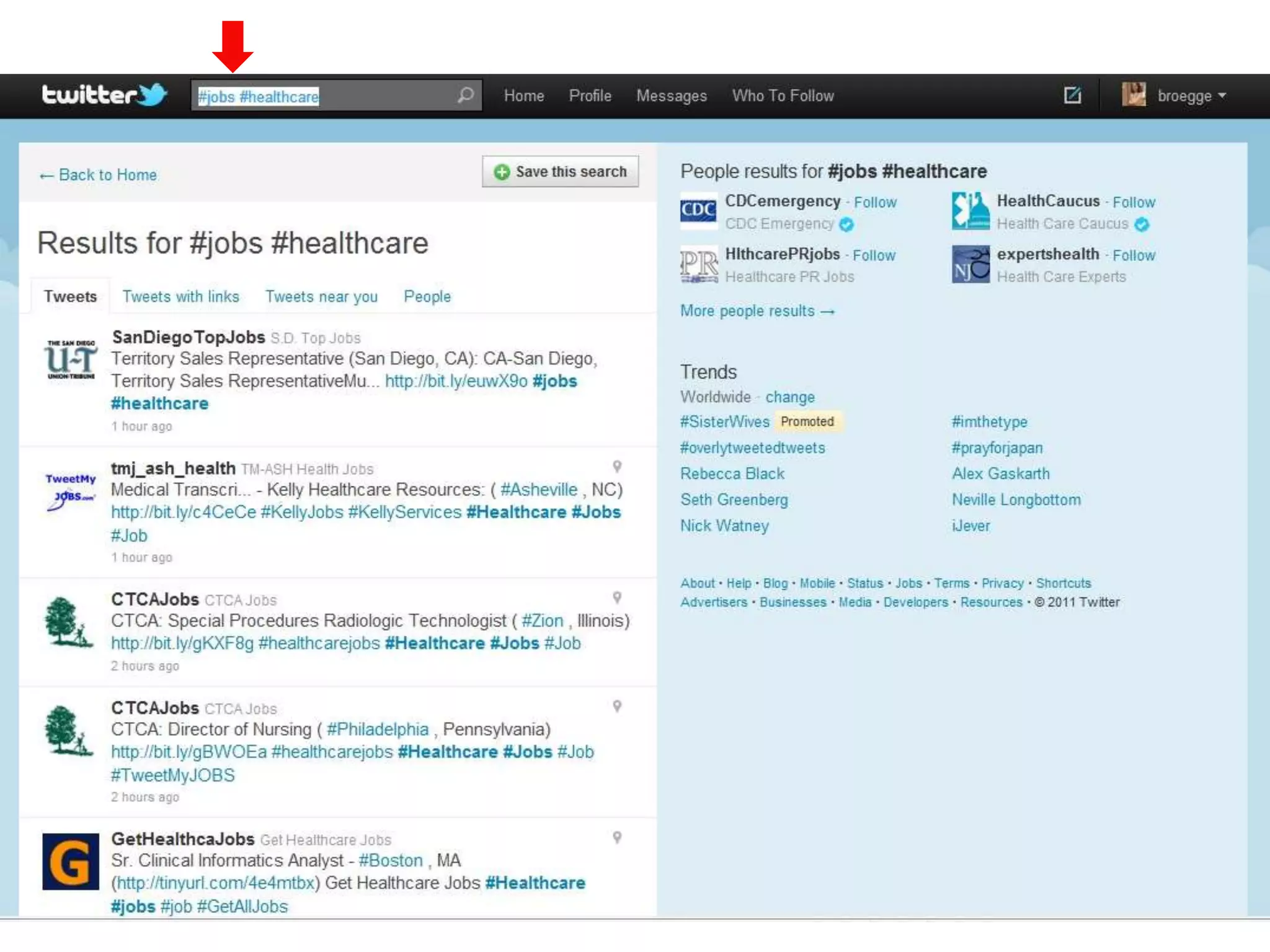The height and width of the screenshot is (952, 1270).
Task: Follow HealthCaucus
Action: pyautogui.click(x=1134, y=203)
